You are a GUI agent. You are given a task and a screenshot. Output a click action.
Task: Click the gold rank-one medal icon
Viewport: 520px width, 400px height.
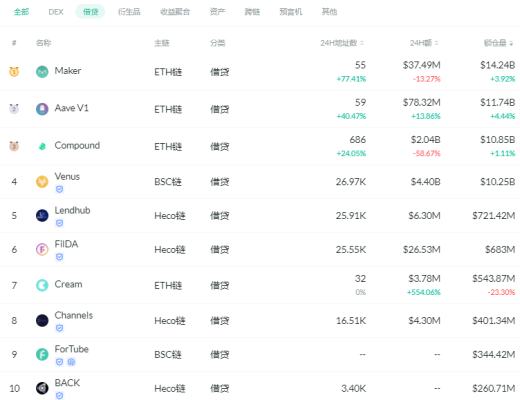point(14,71)
